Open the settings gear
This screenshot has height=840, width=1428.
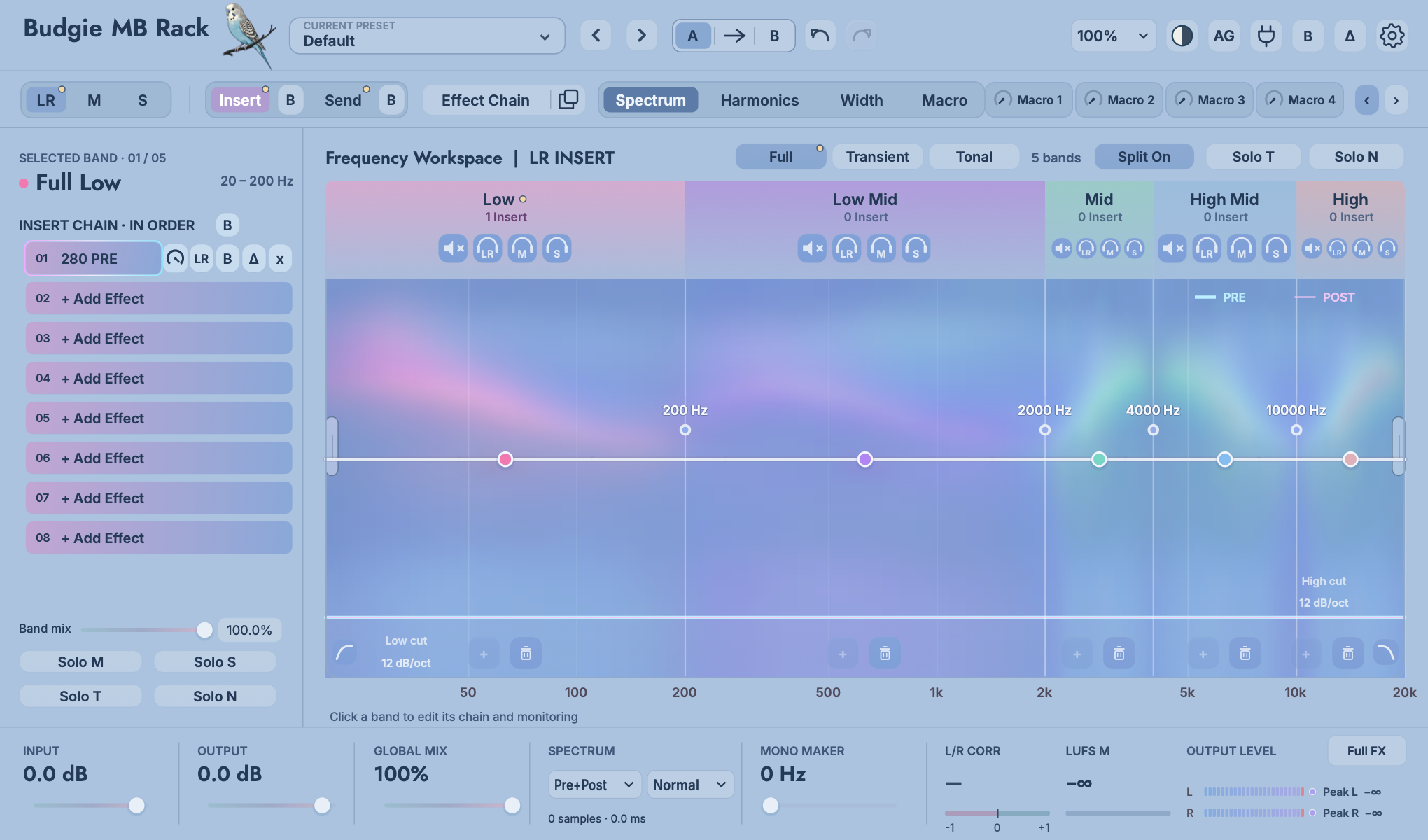point(1392,36)
